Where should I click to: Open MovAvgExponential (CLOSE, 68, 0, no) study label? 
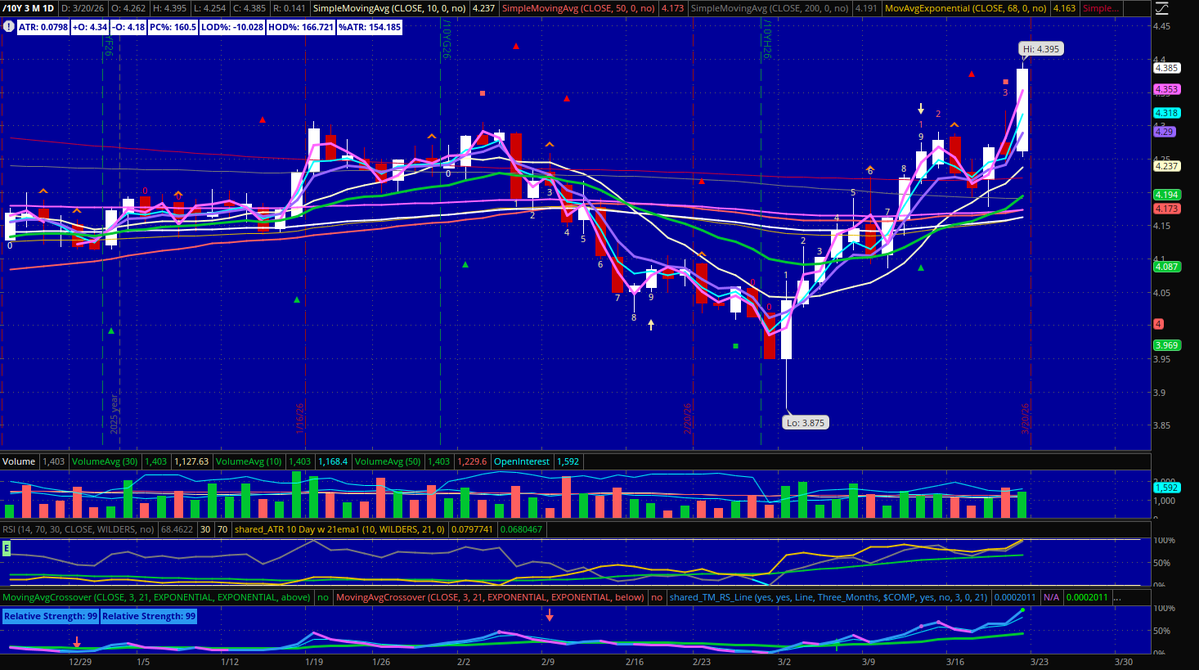[965, 8]
